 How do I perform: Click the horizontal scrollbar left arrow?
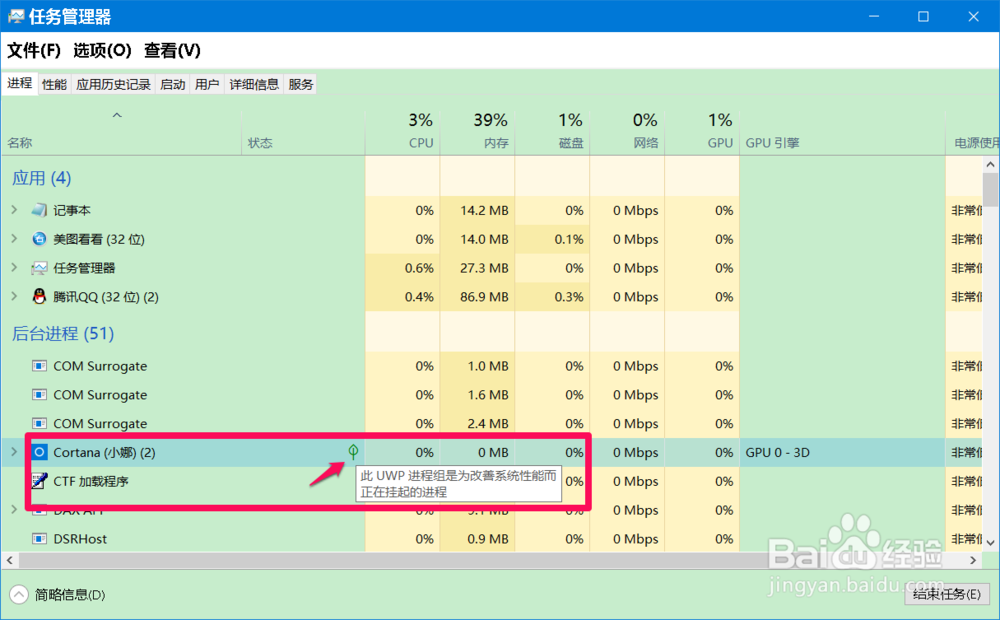coord(10,560)
